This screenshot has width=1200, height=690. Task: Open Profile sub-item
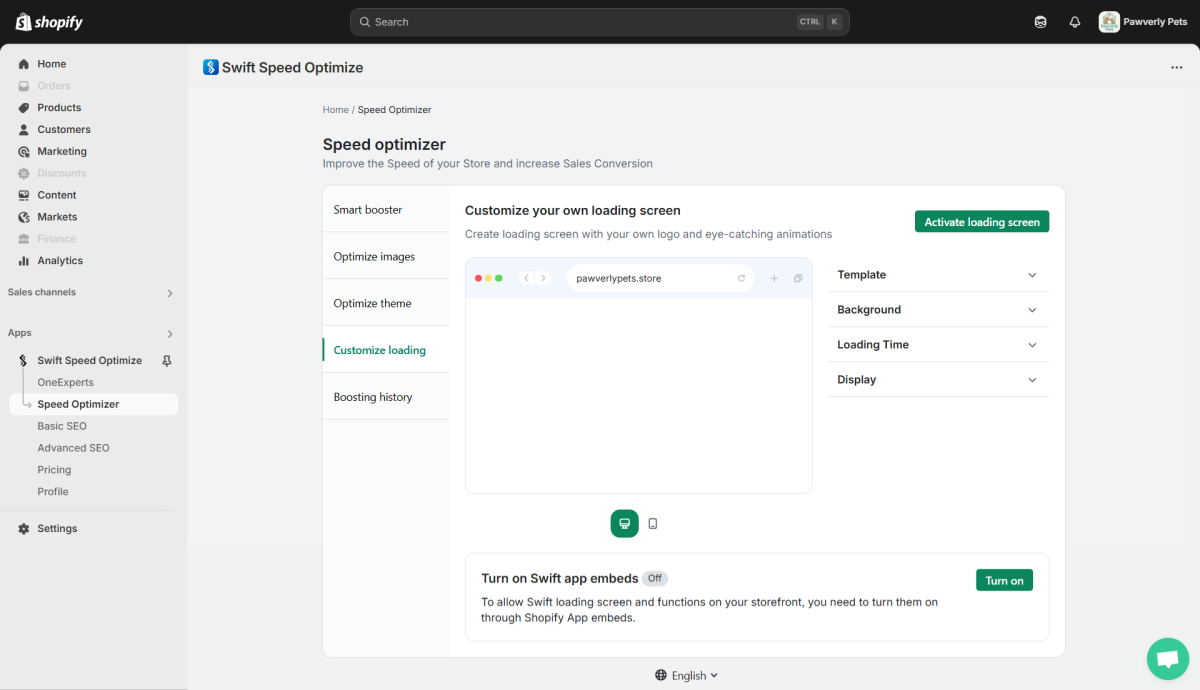click(53, 492)
